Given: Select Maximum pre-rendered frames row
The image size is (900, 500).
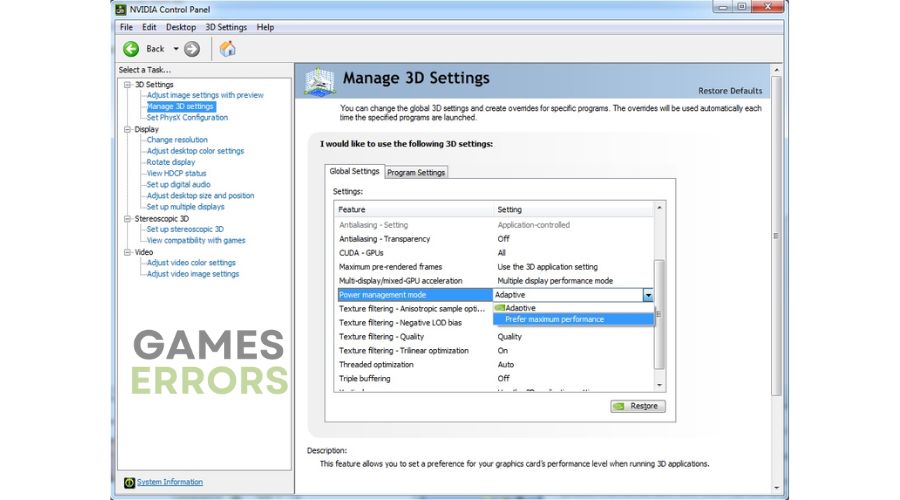Looking at the screenshot, I should tap(495, 267).
